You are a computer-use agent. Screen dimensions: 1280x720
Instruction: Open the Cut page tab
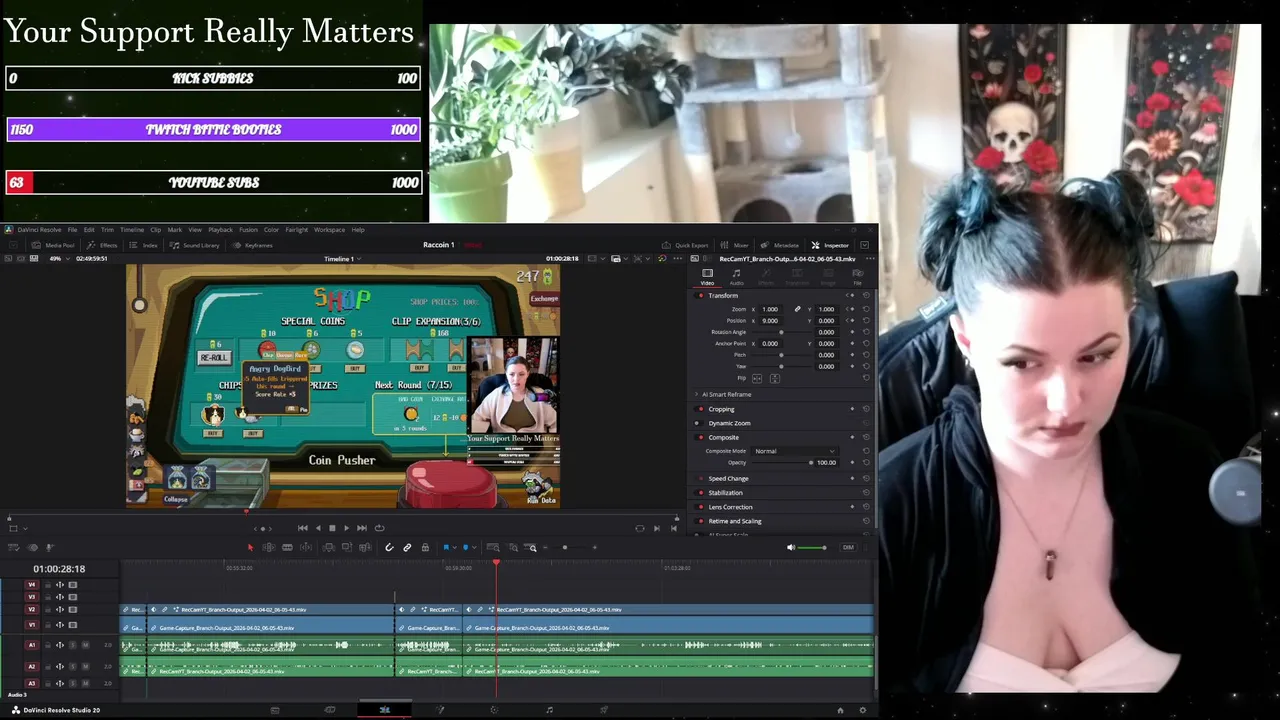(x=330, y=710)
